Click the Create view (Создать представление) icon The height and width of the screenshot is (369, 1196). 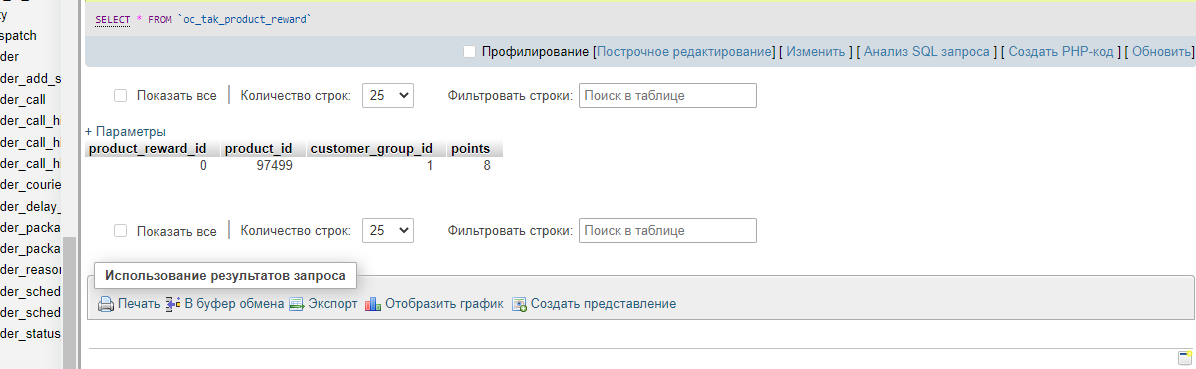[x=519, y=304]
